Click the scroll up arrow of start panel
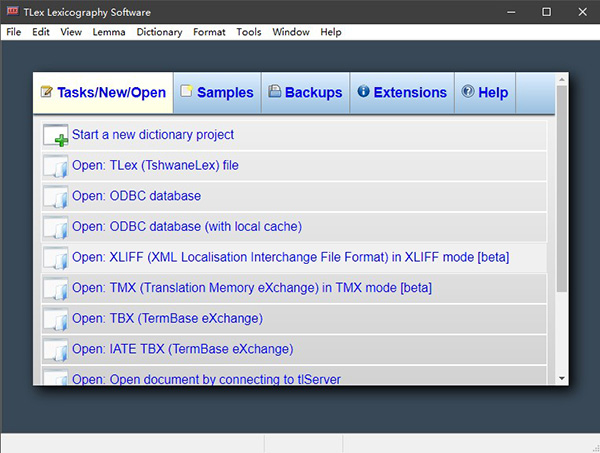The width and height of the screenshot is (600, 453). click(562, 80)
